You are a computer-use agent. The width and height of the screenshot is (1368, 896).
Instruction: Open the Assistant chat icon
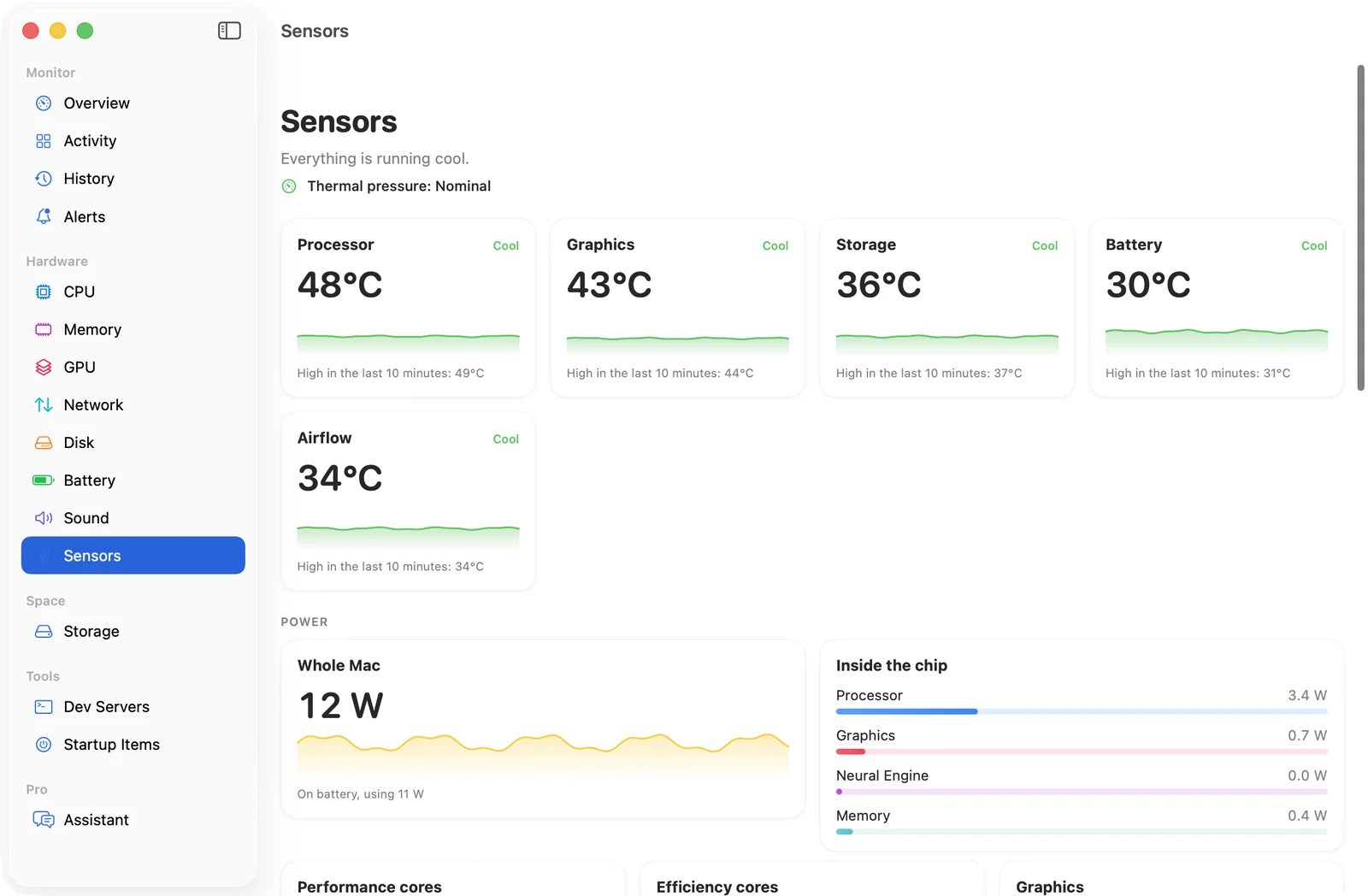tap(44, 819)
